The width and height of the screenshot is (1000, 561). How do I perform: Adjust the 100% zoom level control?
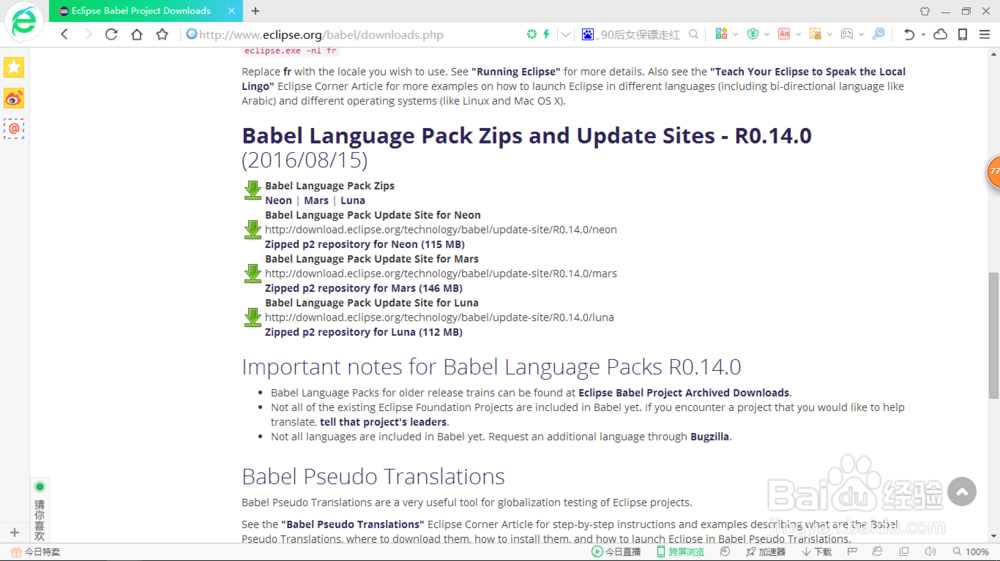(971, 551)
